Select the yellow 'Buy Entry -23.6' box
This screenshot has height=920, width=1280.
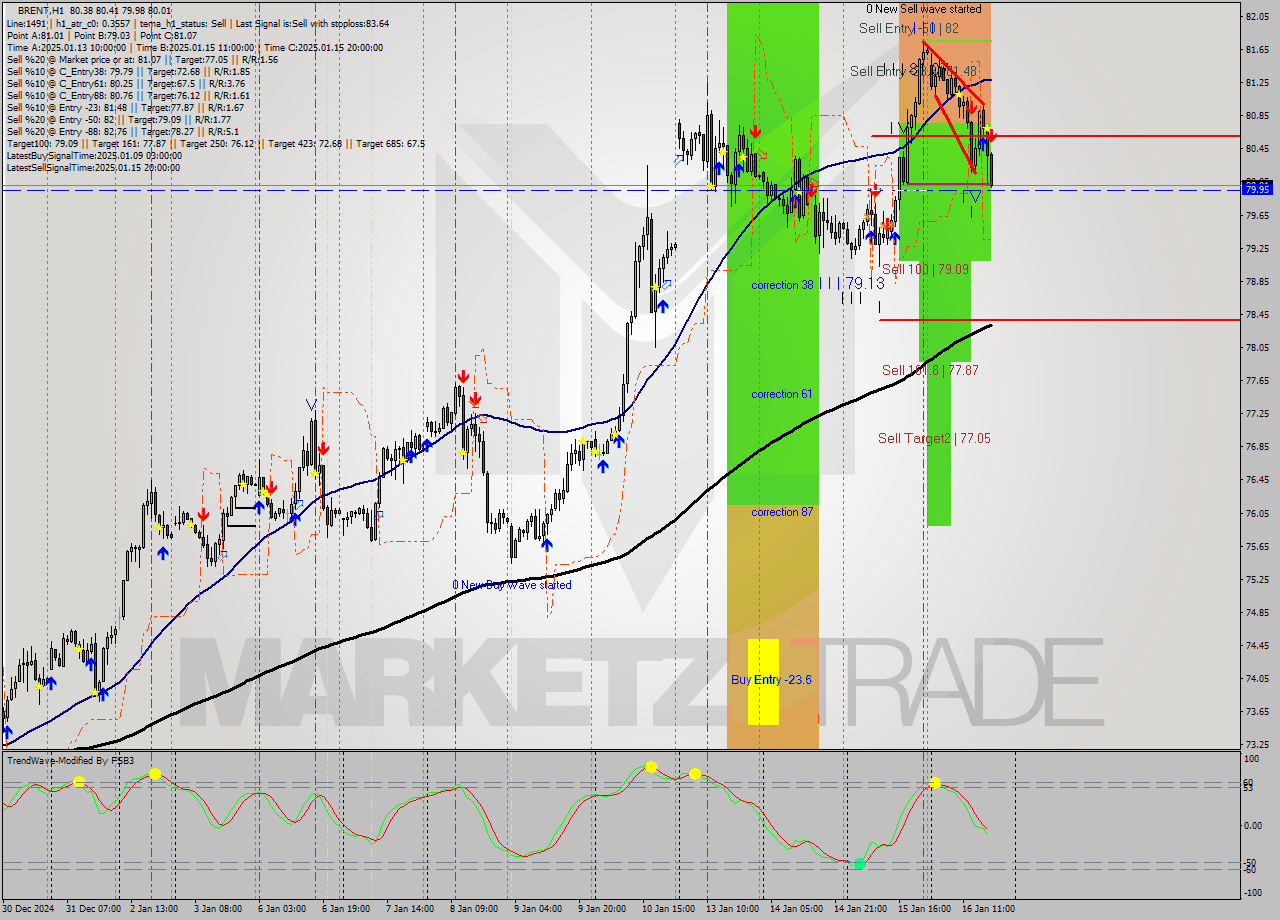point(763,681)
